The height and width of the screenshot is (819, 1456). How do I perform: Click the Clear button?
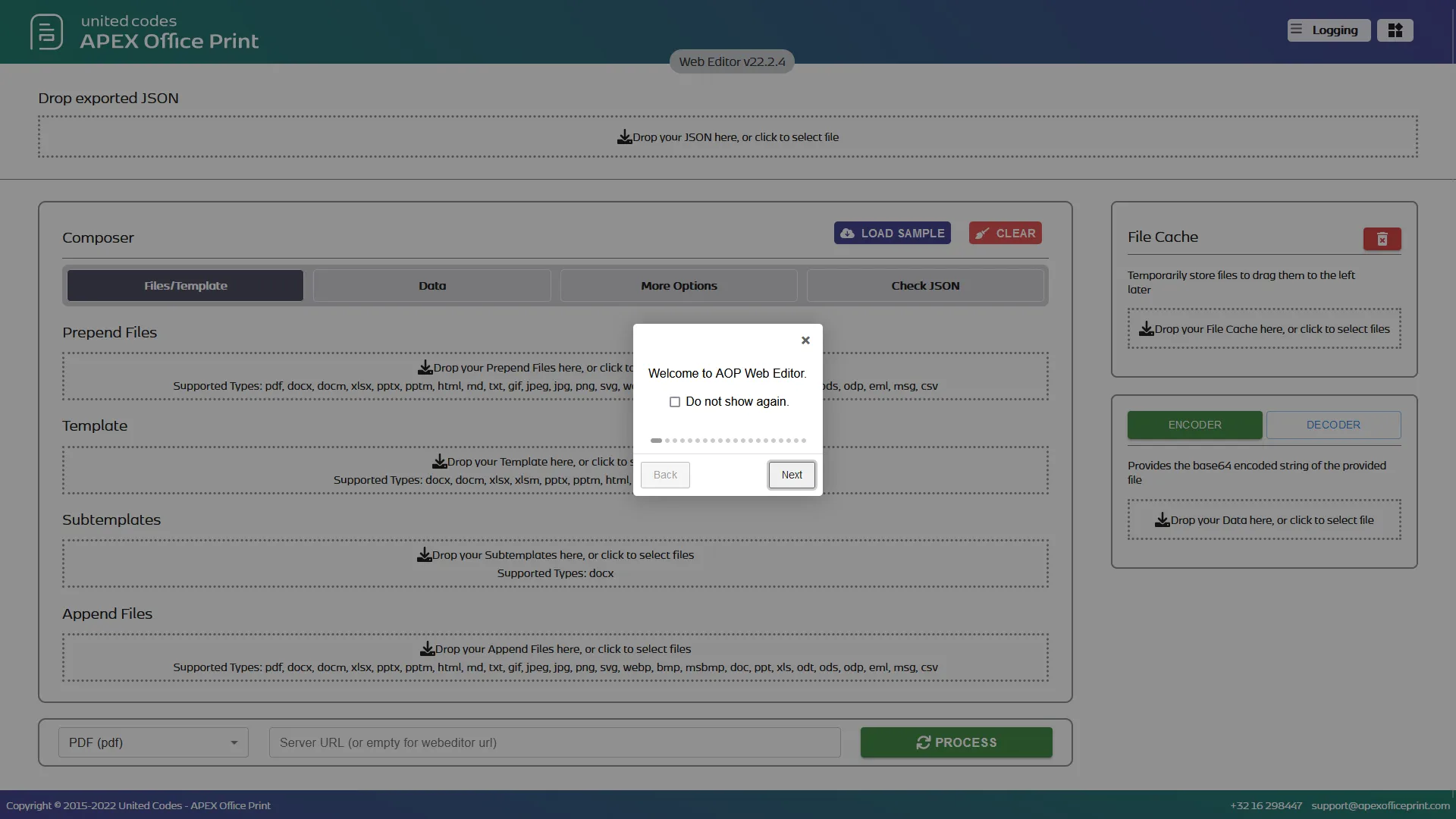tap(1006, 233)
